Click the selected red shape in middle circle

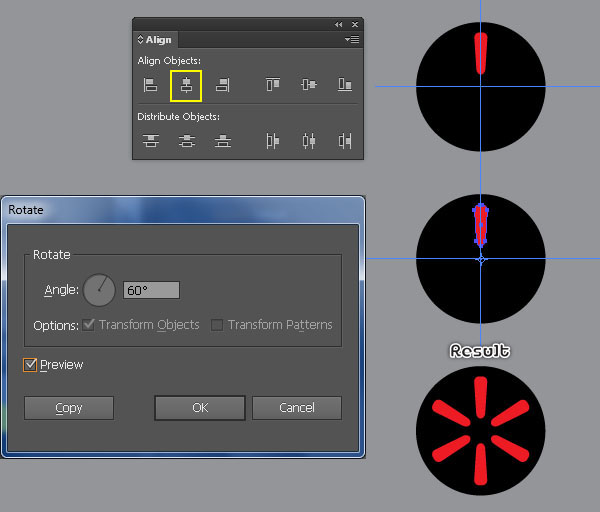[x=481, y=225]
